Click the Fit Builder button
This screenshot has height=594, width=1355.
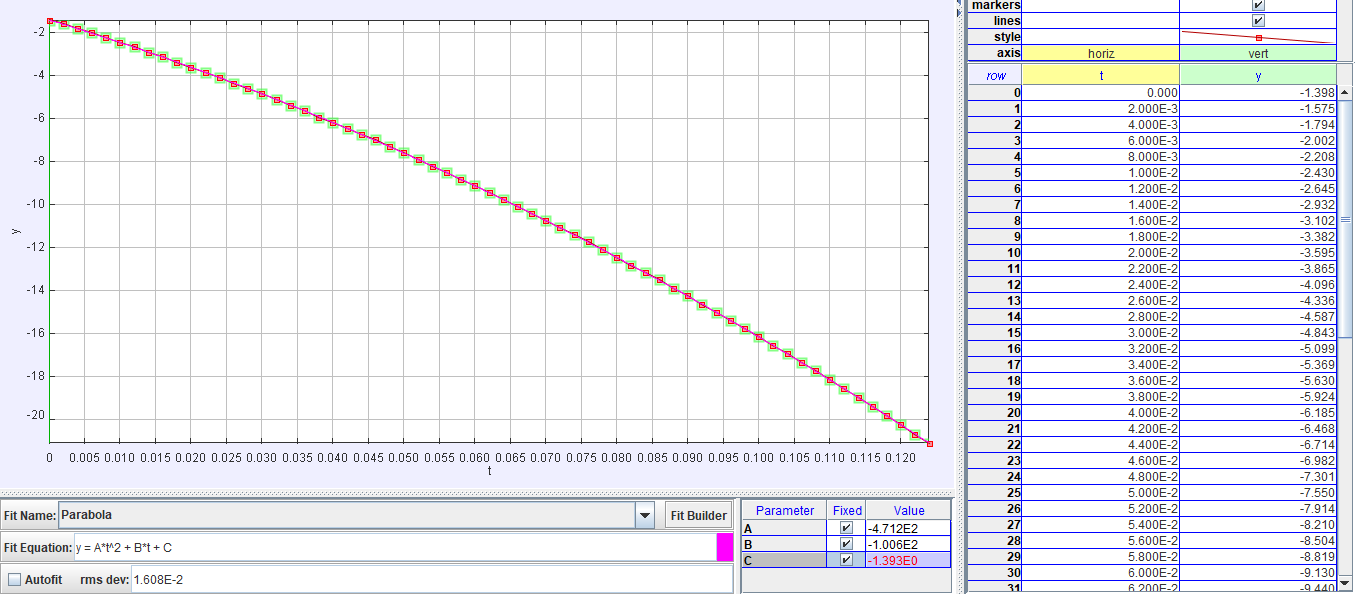pyautogui.click(x=698, y=515)
